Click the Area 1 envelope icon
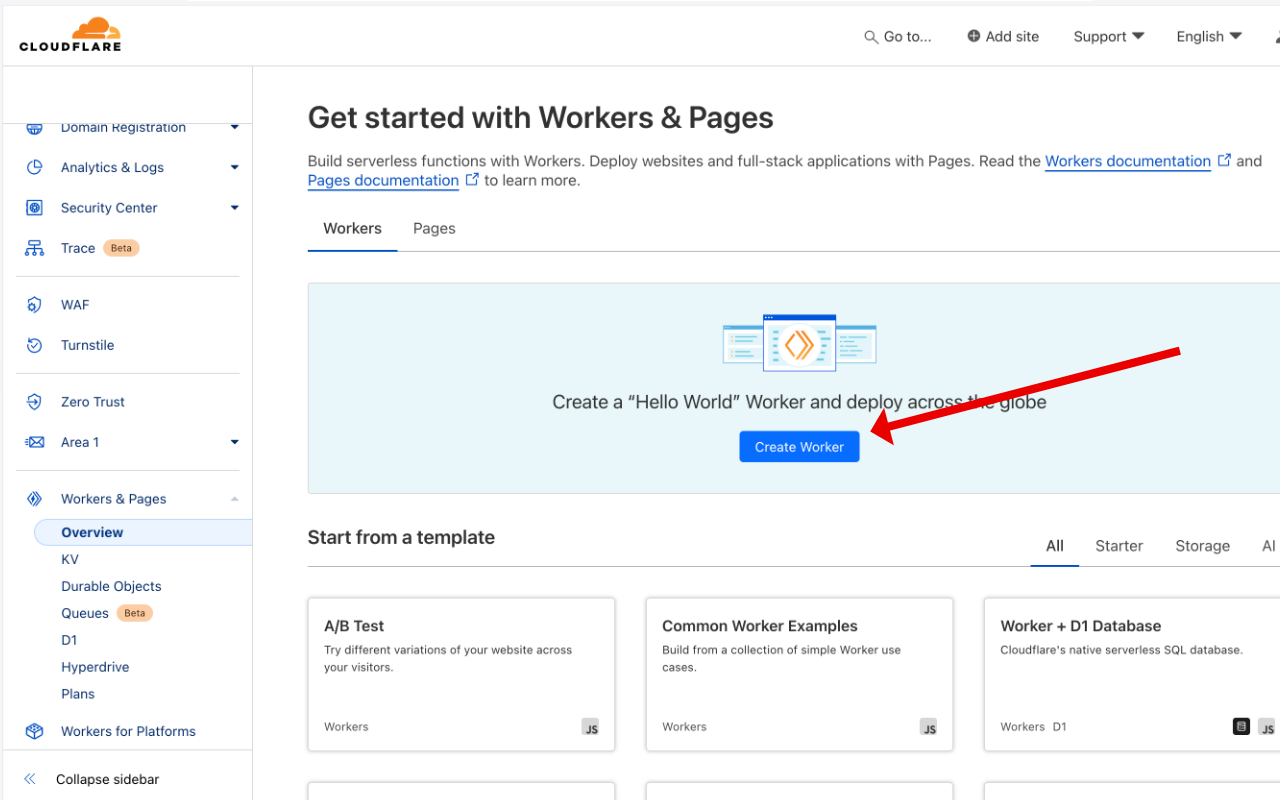The image size is (1280, 800). pos(34,442)
